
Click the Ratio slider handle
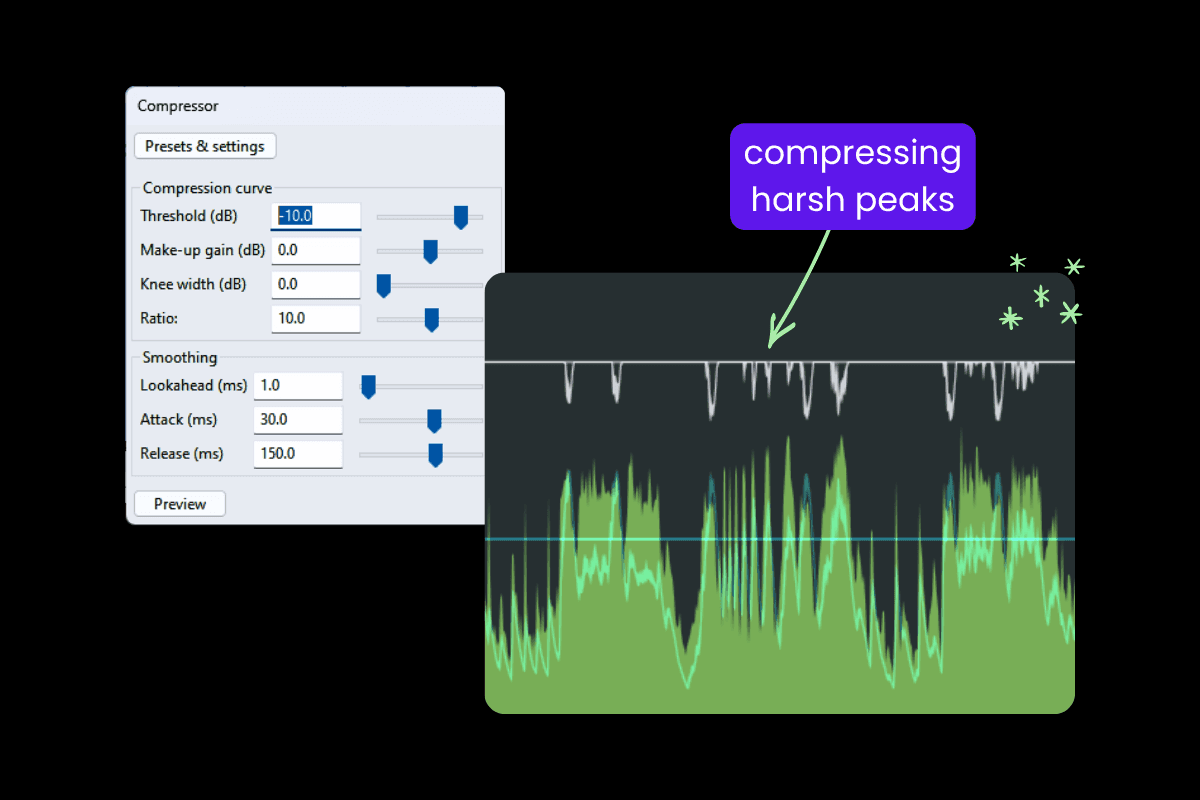432,319
